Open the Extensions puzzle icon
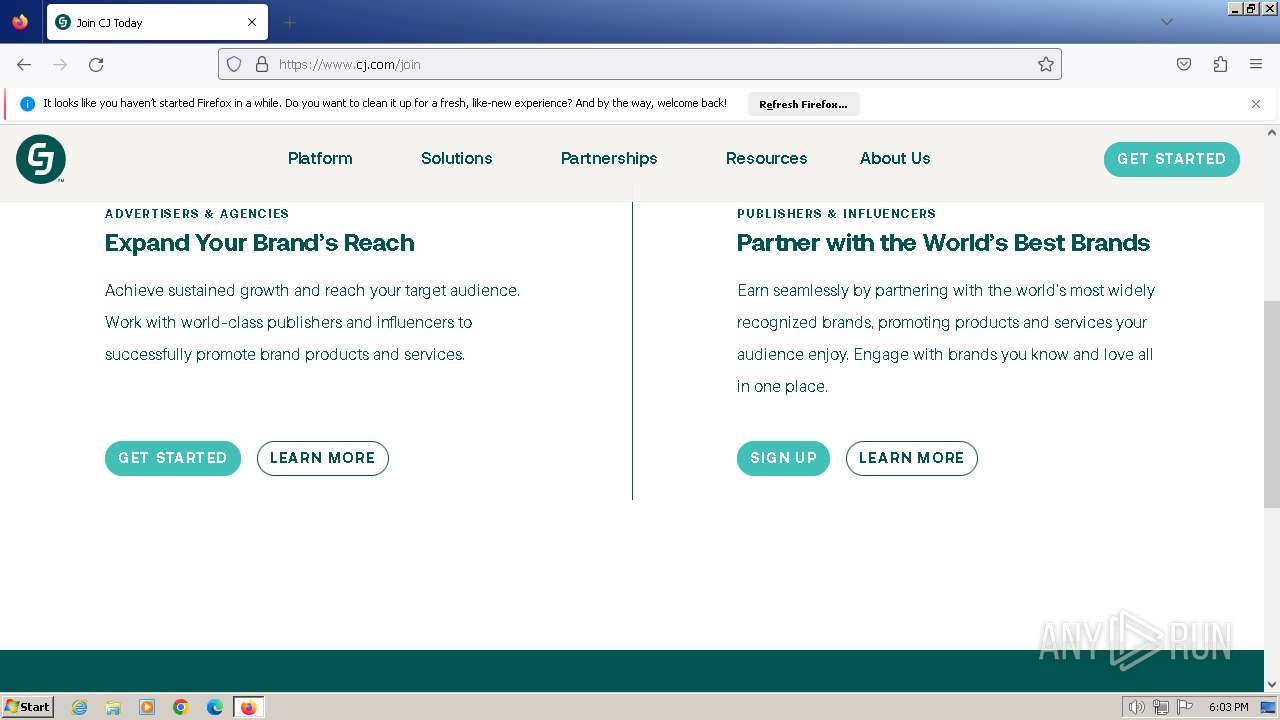Viewport: 1280px width, 720px height. [x=1220, y=64]
